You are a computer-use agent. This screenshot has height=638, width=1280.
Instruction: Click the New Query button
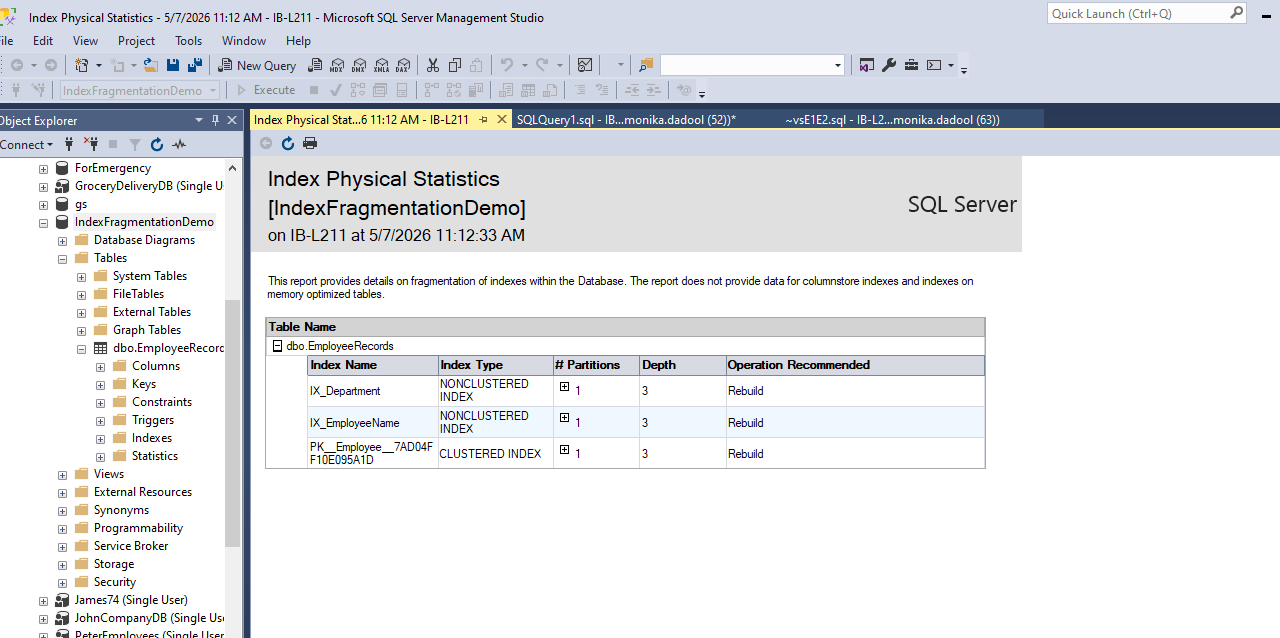point(258,65)
